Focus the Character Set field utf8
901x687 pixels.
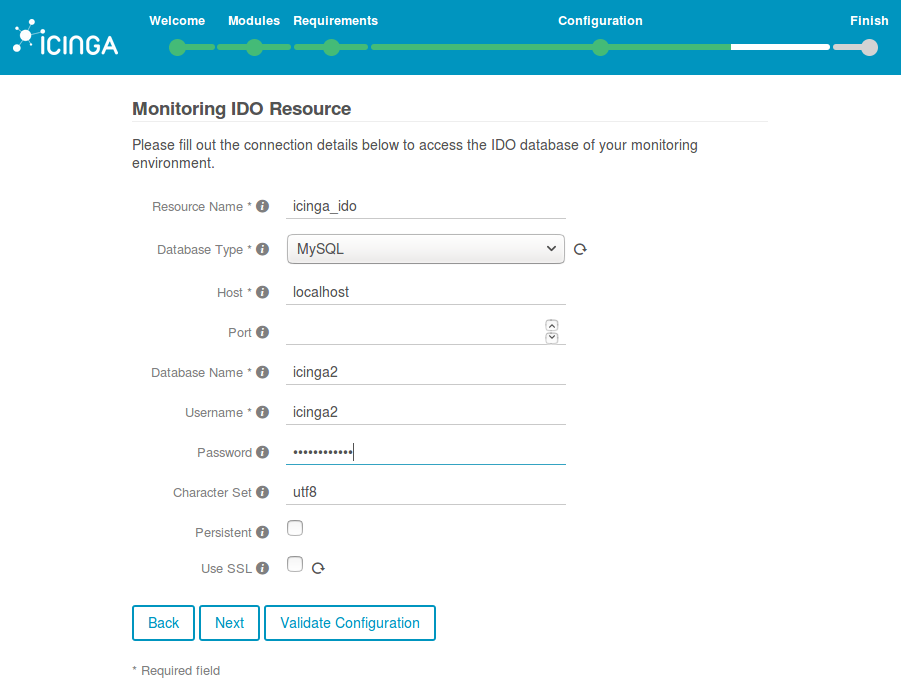(426, 492)
